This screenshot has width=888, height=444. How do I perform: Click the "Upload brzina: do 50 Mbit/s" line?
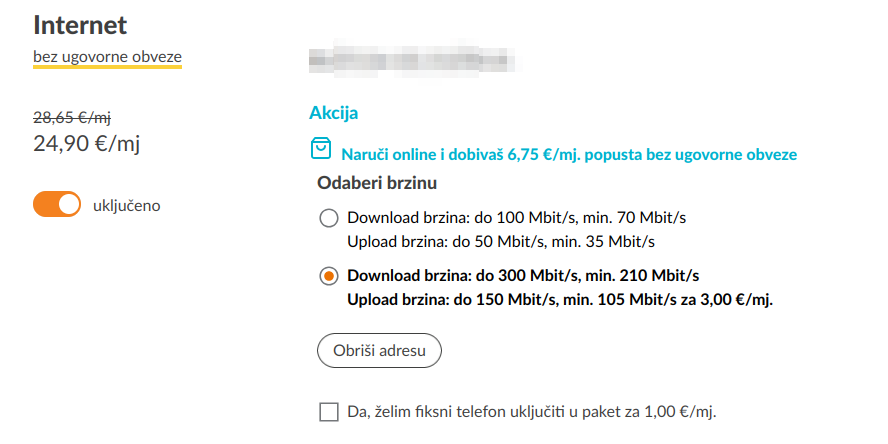pyautogui.click(x=500, y=241)
